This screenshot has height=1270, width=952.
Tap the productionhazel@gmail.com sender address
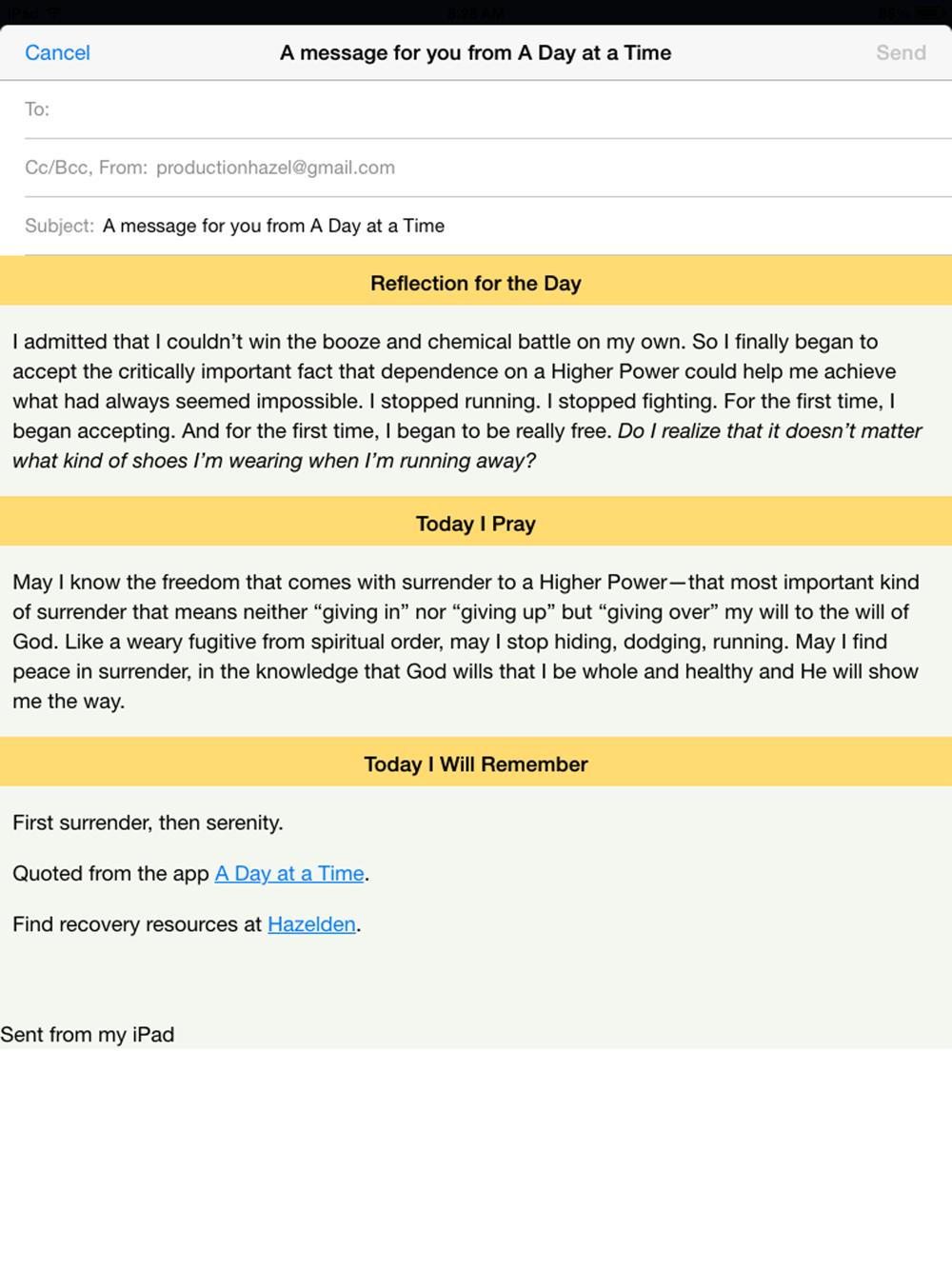pos(275,168)
